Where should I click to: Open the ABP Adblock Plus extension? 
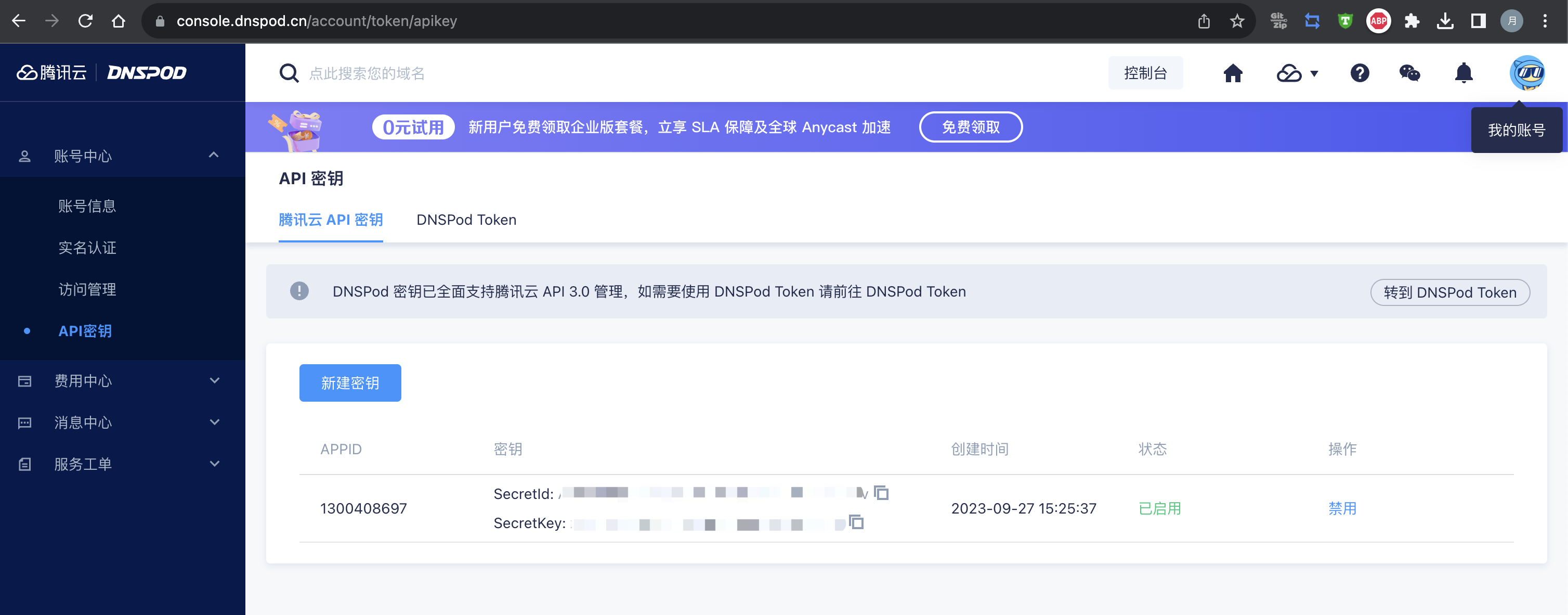(1379, 21)
